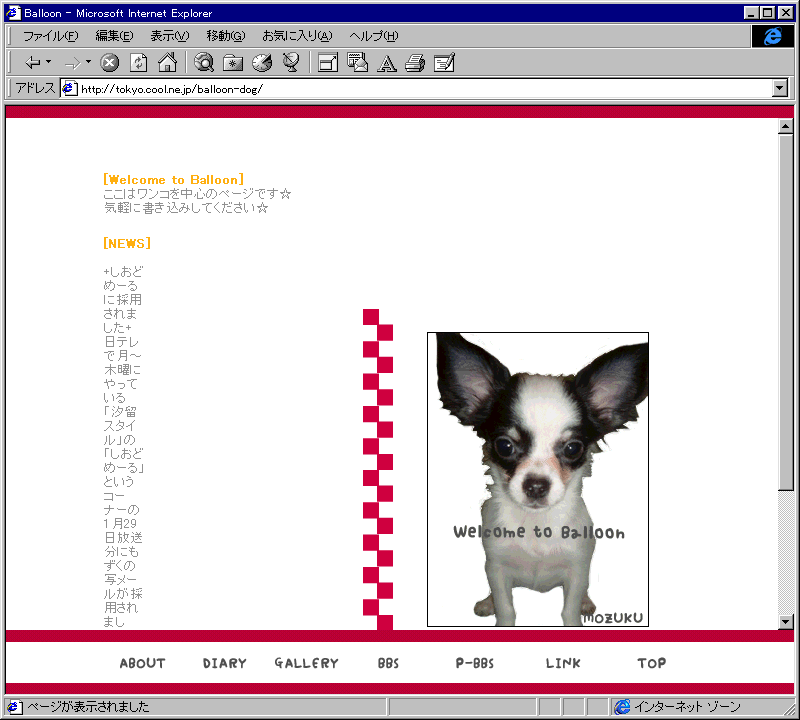Click the ページが表示されました status text
This screenshot has width=800, height=720.
88,707
